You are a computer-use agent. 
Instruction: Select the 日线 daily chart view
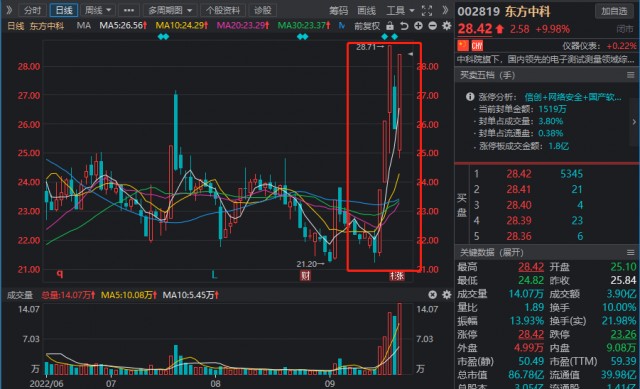click(64, 10)
